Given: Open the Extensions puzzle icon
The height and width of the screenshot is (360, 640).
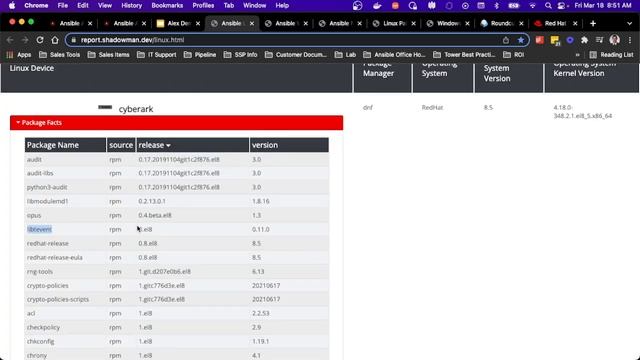Looking at the screenshot, I should [584, 40].
